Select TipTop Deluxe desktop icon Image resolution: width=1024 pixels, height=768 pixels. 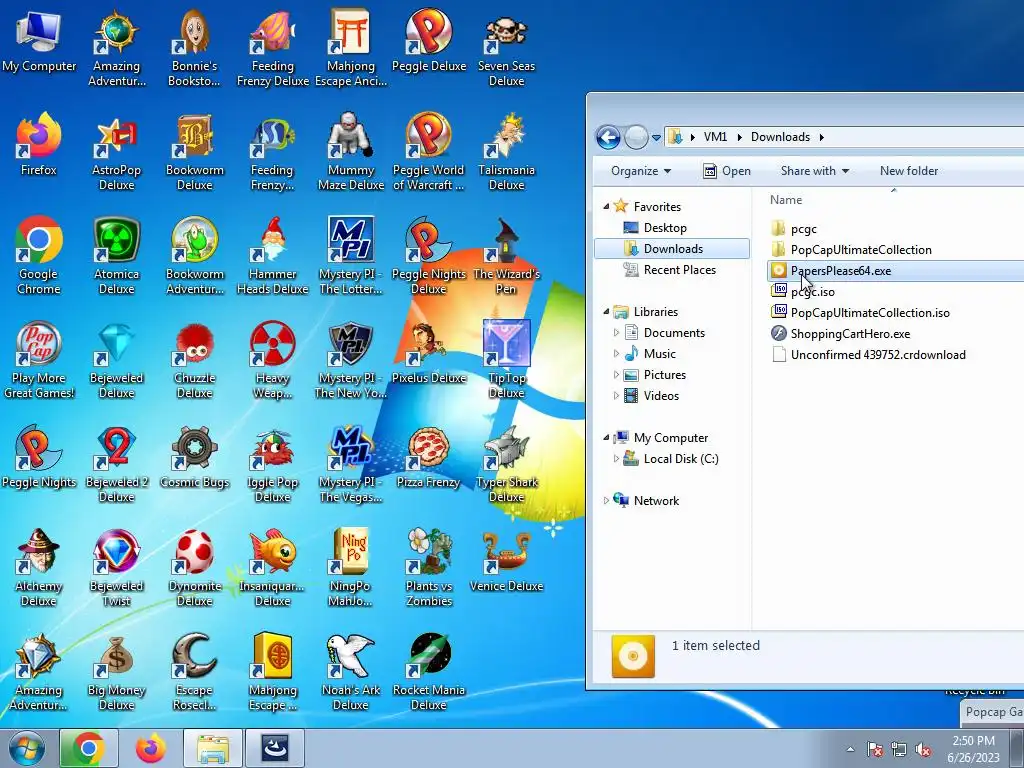[507, 360]
